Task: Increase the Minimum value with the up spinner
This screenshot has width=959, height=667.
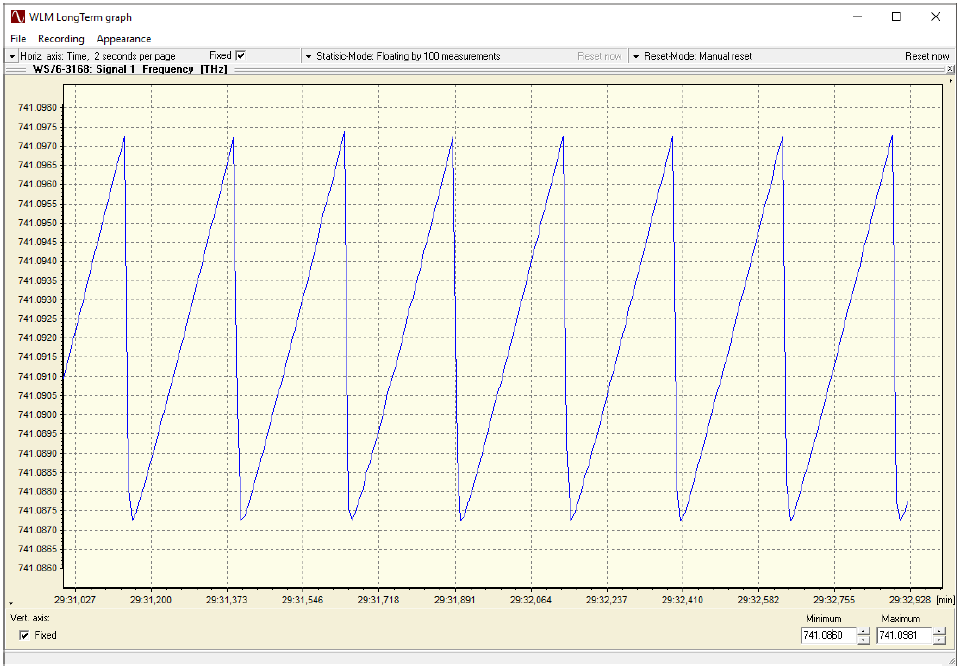Action: point(863,632)
